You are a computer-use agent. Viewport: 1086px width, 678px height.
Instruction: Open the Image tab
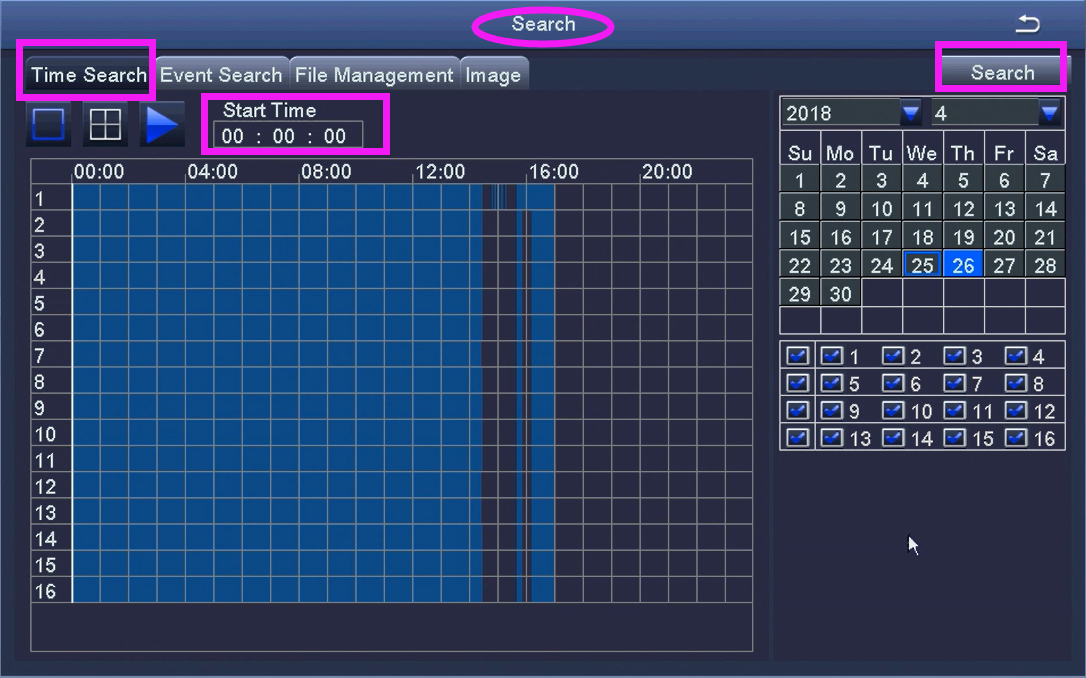point(493,74)
